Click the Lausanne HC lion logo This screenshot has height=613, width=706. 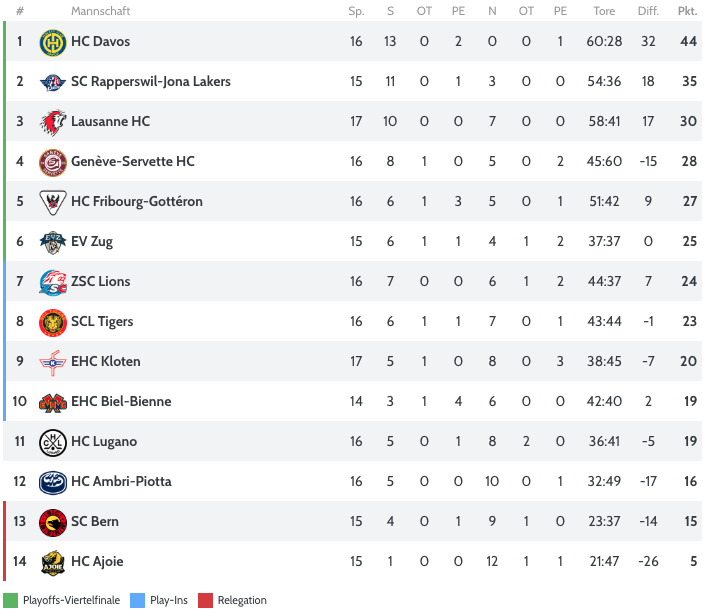point(52,122)
